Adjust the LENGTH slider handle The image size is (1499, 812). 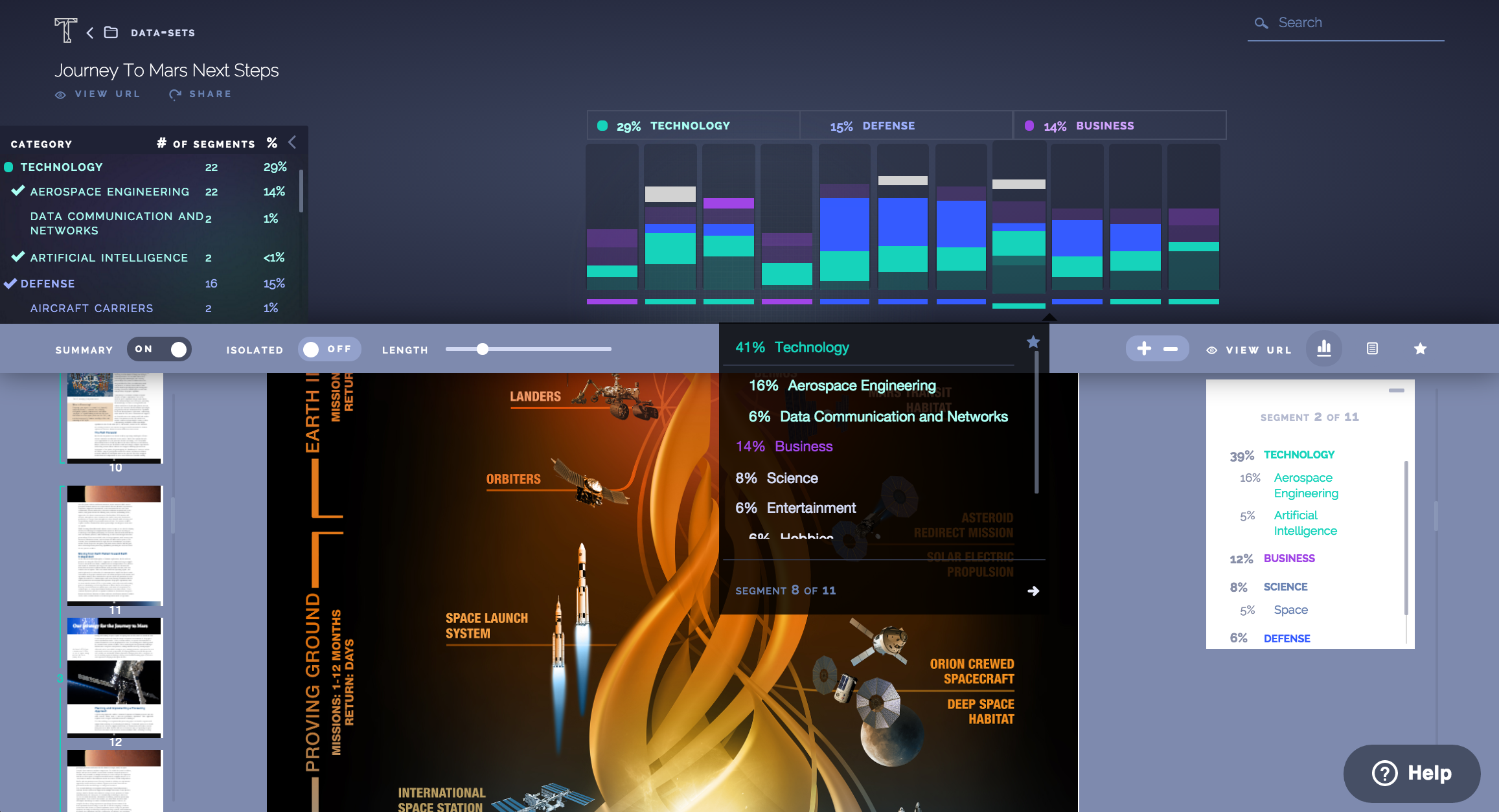click(483, 349)
